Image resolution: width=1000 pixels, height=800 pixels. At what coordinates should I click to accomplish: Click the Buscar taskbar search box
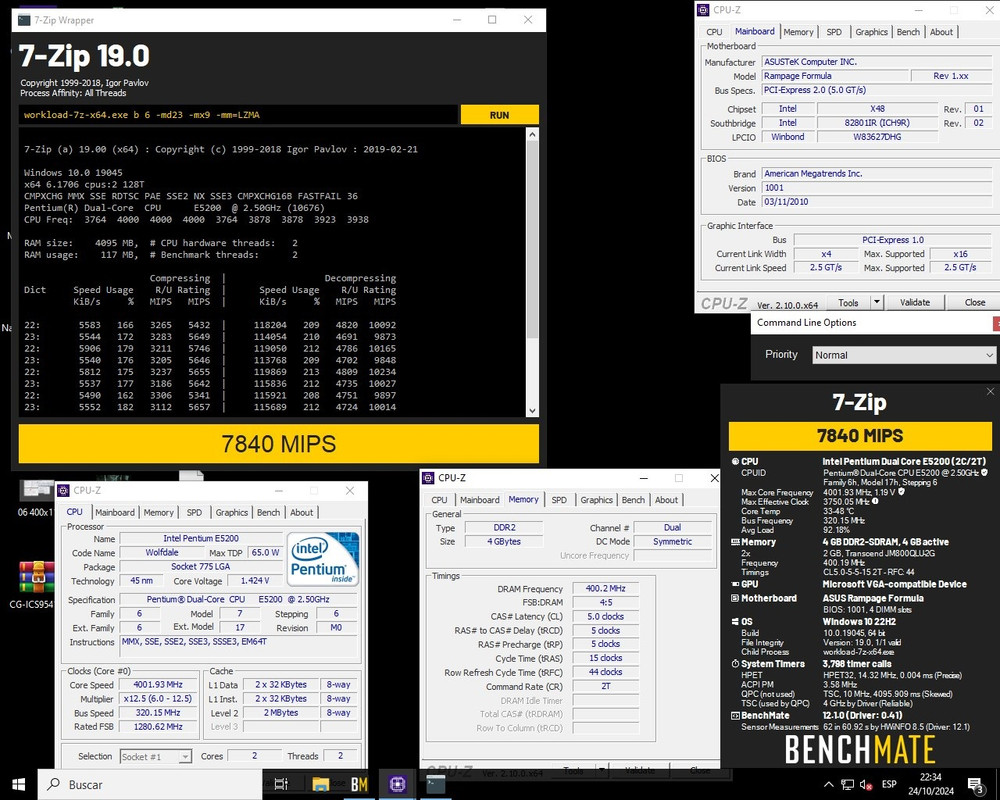150,784
